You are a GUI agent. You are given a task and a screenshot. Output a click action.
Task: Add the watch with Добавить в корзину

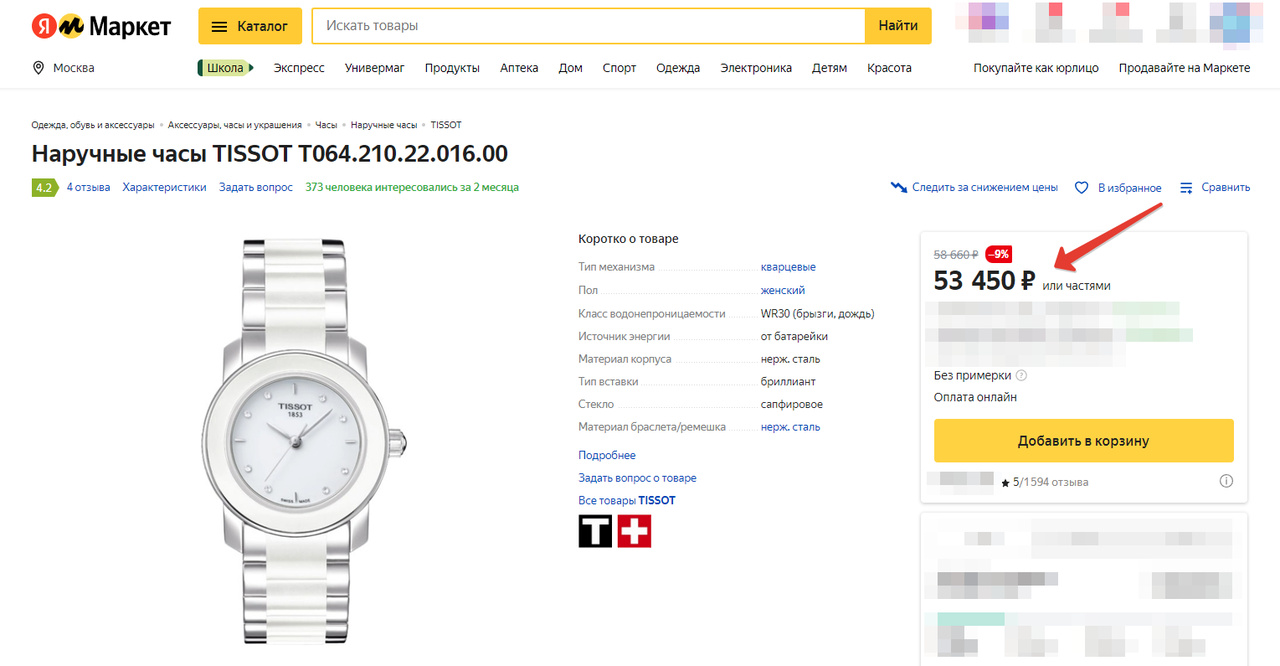tap(1083, 441)
